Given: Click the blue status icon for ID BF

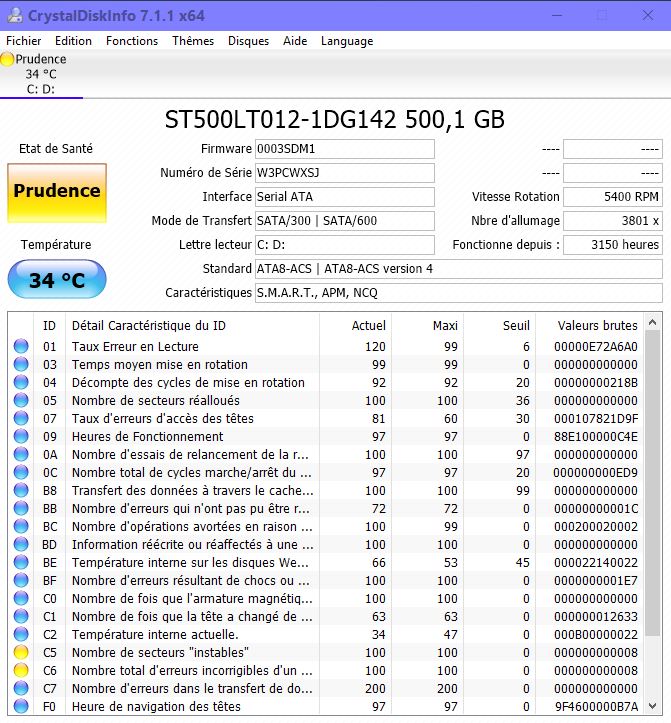Looking at the screenshot, I should (x=21, y=580).
